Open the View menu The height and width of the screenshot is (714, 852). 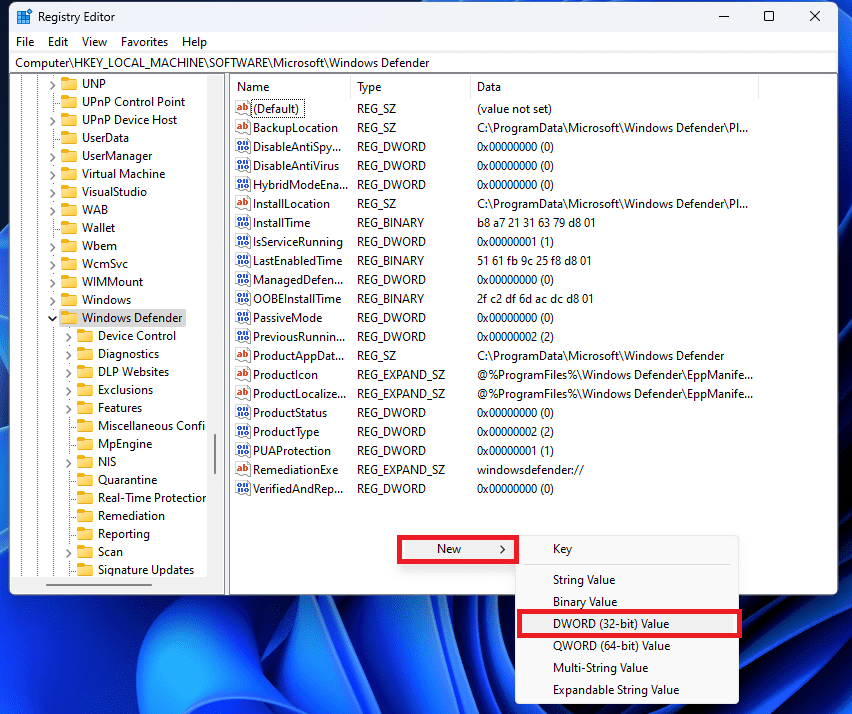point(95,42)
